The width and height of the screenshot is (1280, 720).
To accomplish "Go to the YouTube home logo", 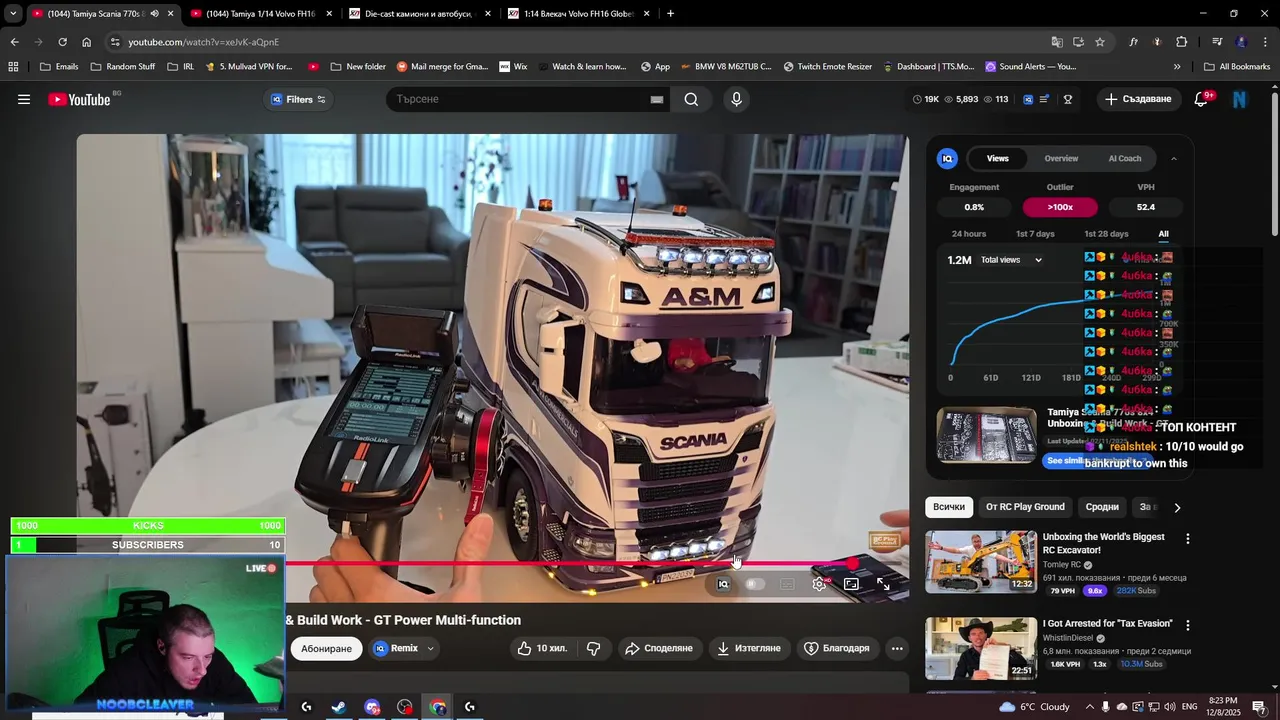I will [x=79, y=99].
